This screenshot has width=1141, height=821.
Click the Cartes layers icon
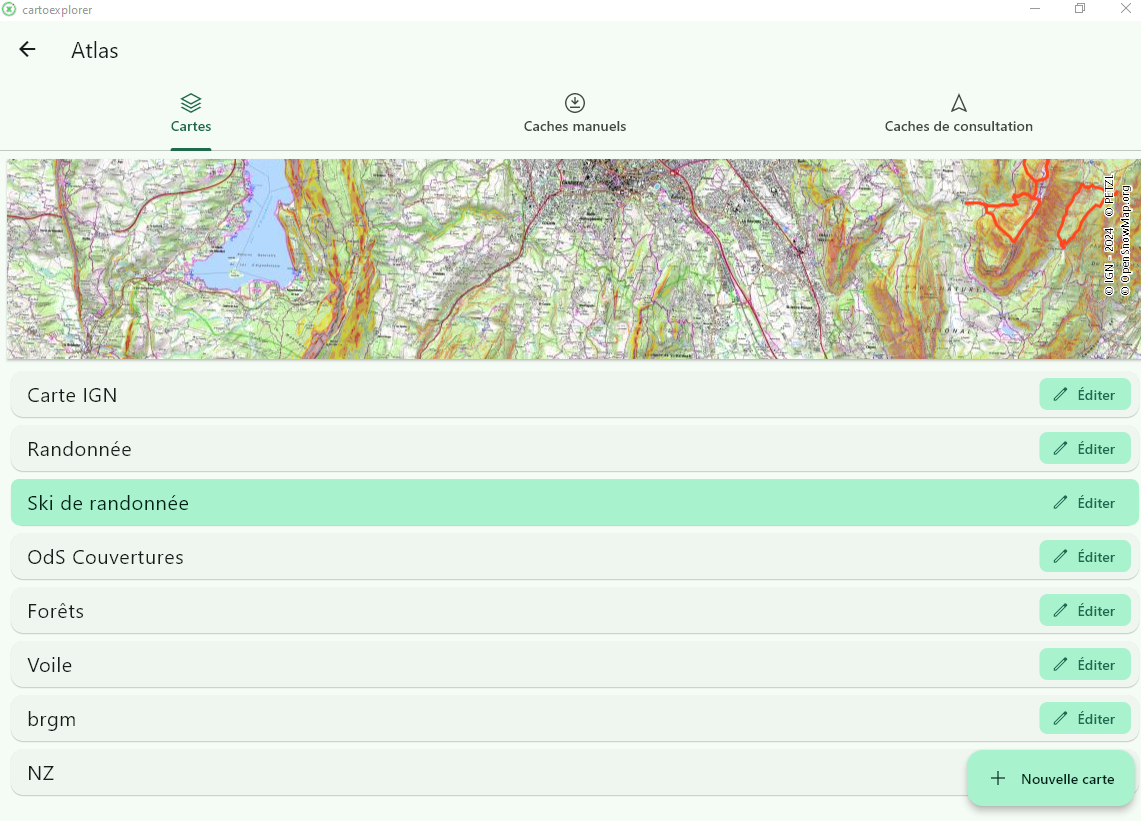191,103
